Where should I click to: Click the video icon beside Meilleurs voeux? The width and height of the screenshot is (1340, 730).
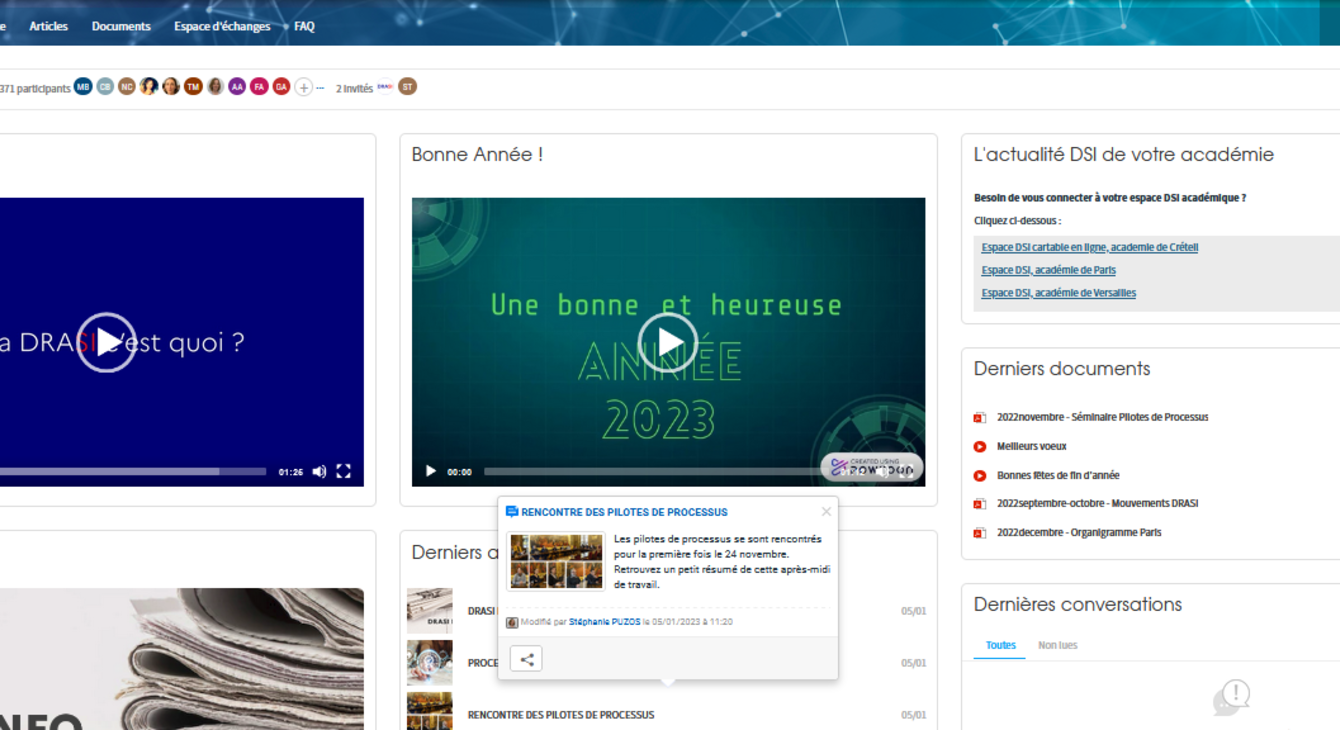pos(980,447)
